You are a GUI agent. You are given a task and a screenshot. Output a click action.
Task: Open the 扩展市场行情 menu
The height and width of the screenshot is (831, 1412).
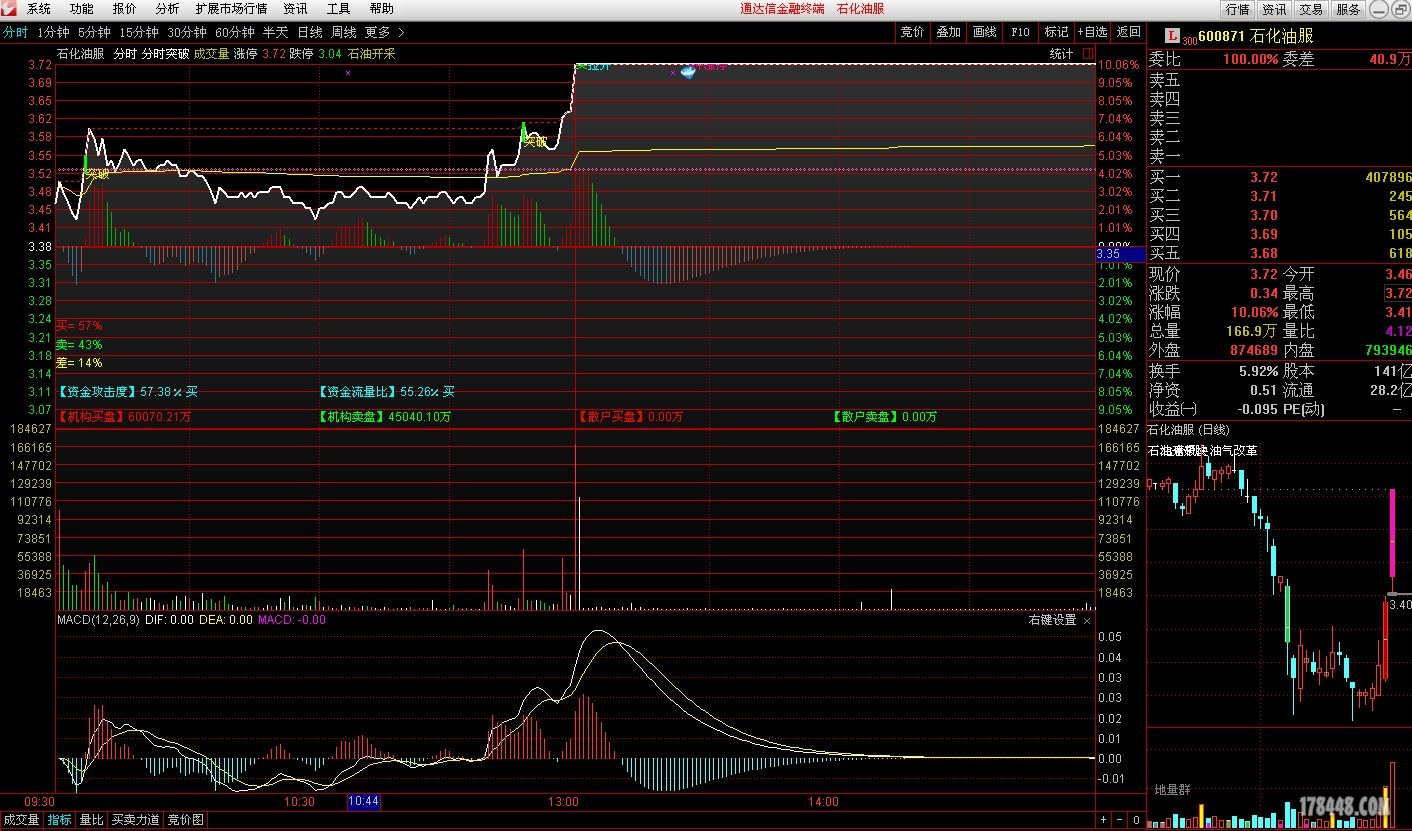pyautogui.click(x=231, y=8)
